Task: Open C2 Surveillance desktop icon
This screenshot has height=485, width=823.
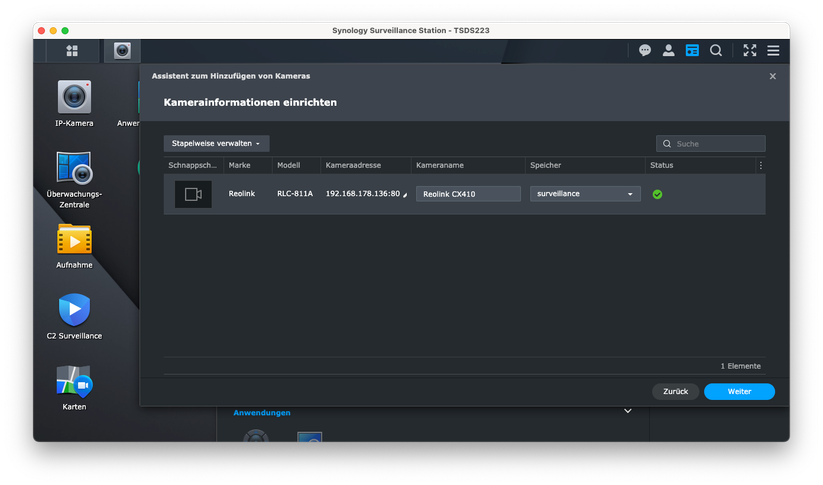Action: 74,317
